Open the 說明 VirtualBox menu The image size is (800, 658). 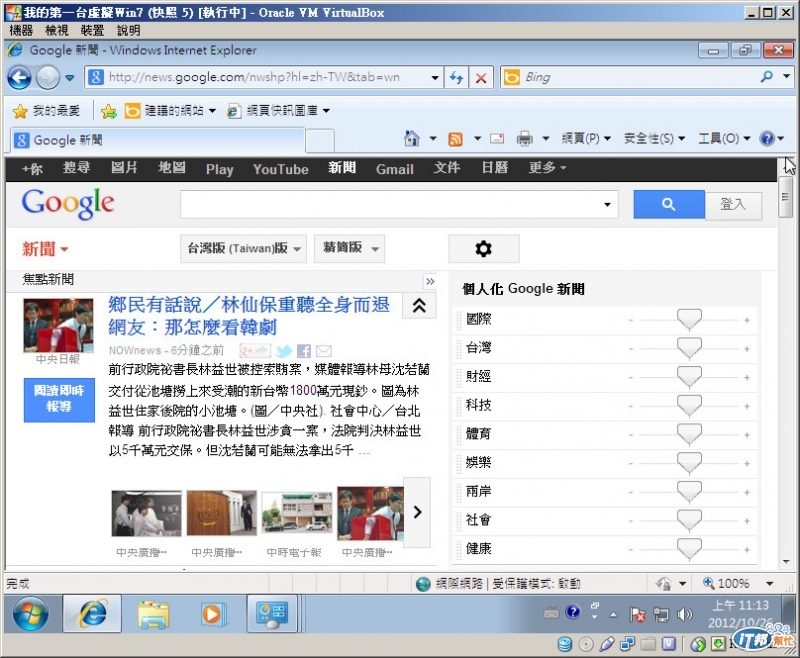129,31
